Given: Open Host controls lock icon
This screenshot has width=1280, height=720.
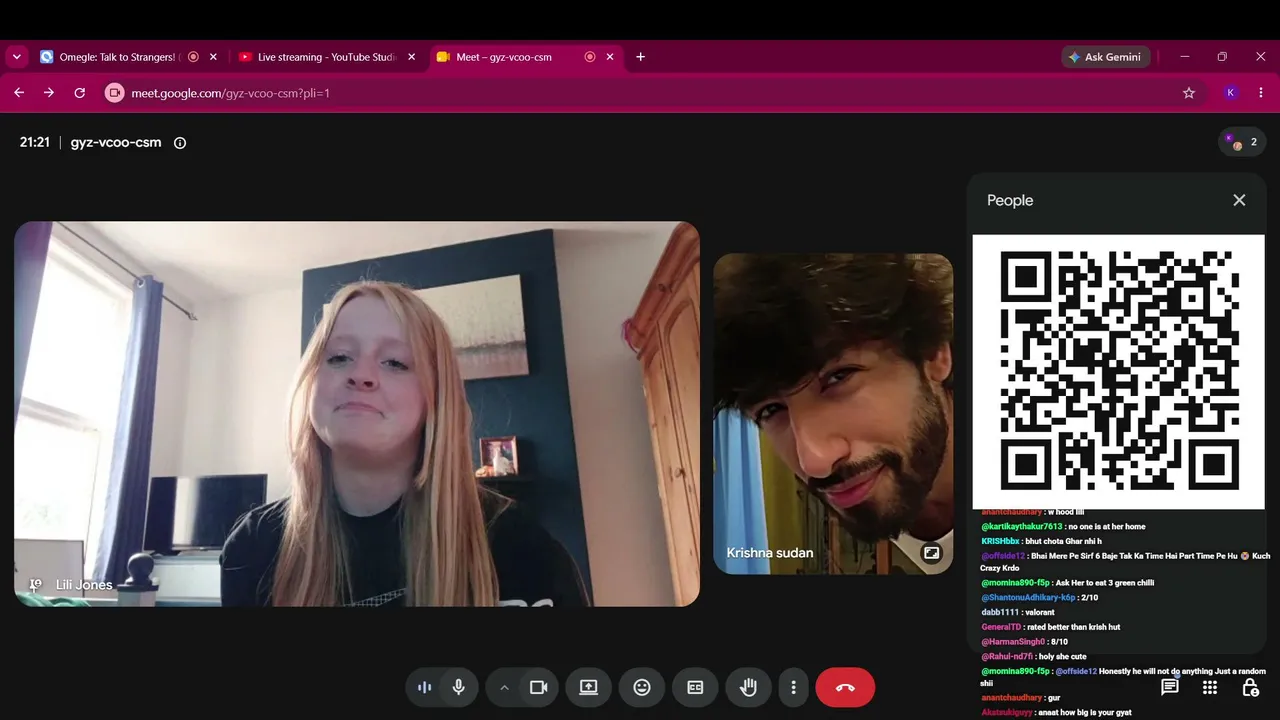Looking at the screenshot, I should (x=1250, y=687).
